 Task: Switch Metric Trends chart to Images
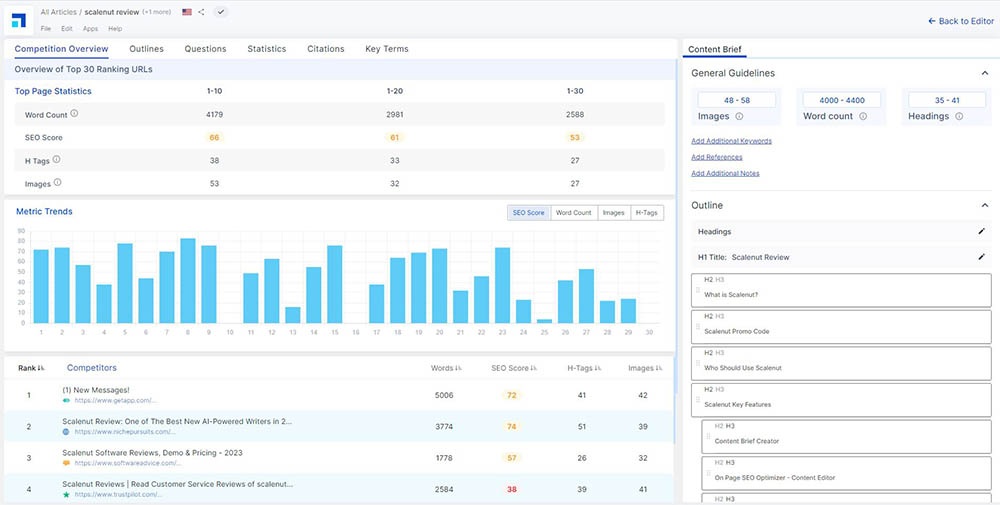(x=613, y=212)
